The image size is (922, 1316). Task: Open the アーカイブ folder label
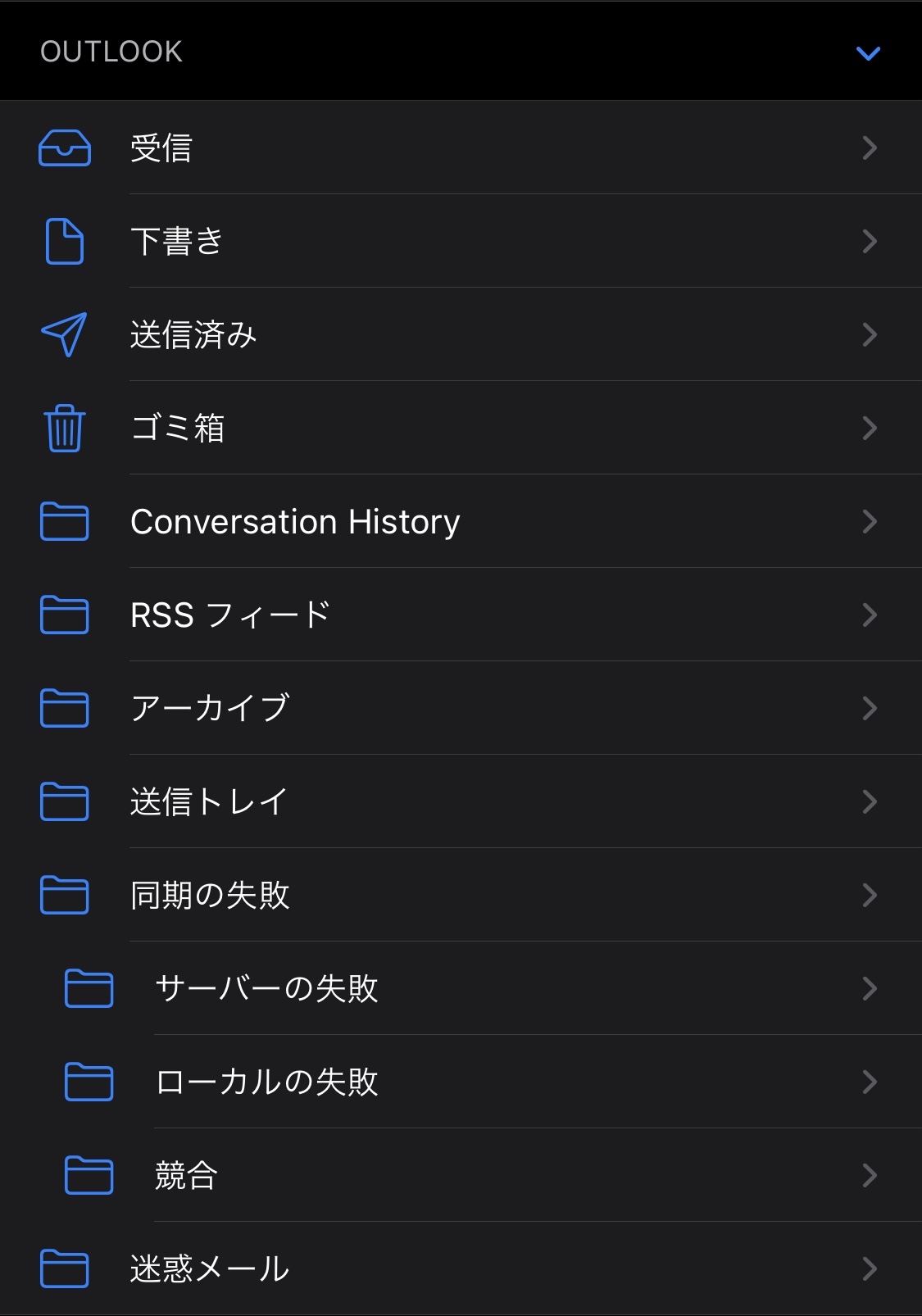pyautogui.click(x=210, y=709)
